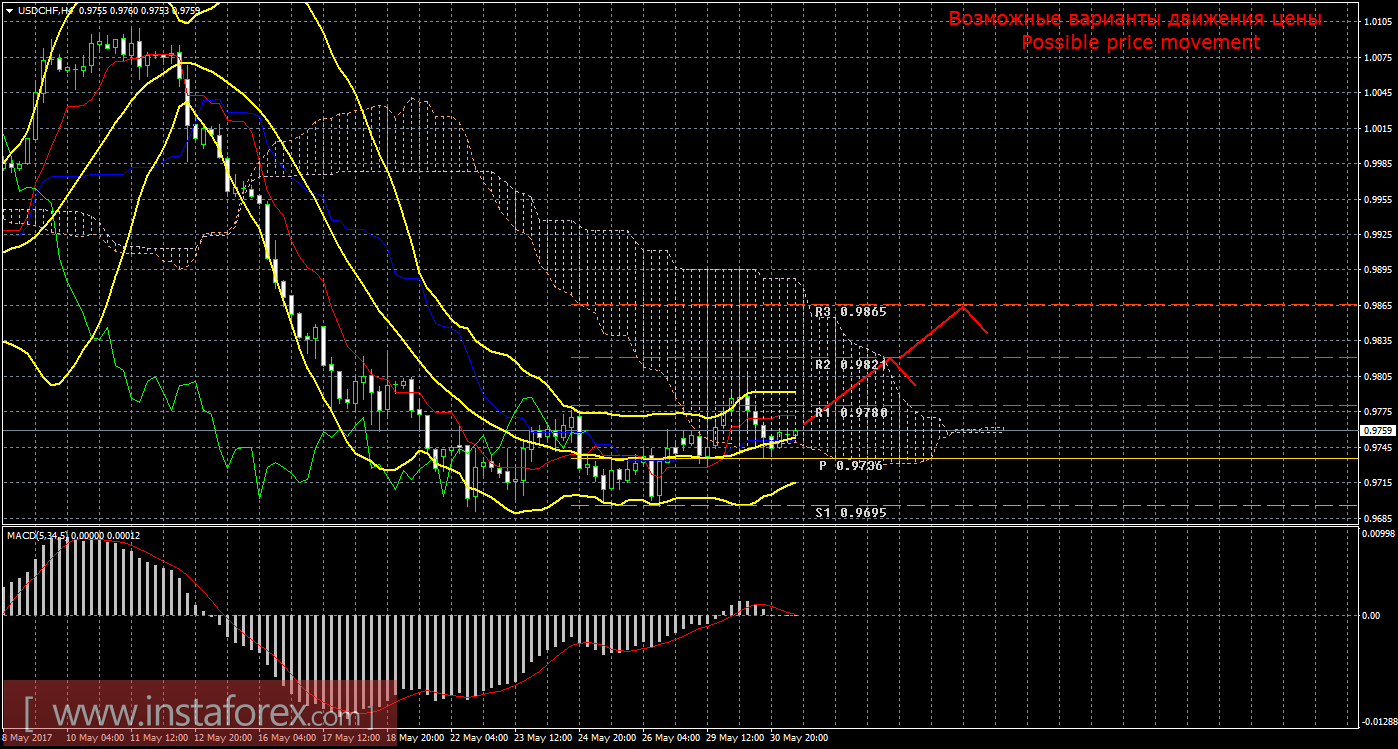The width and height of the screenshot is (1398, 749).
Task: Select the USDCHF,H4 chart title text
Action: (45, 10)
